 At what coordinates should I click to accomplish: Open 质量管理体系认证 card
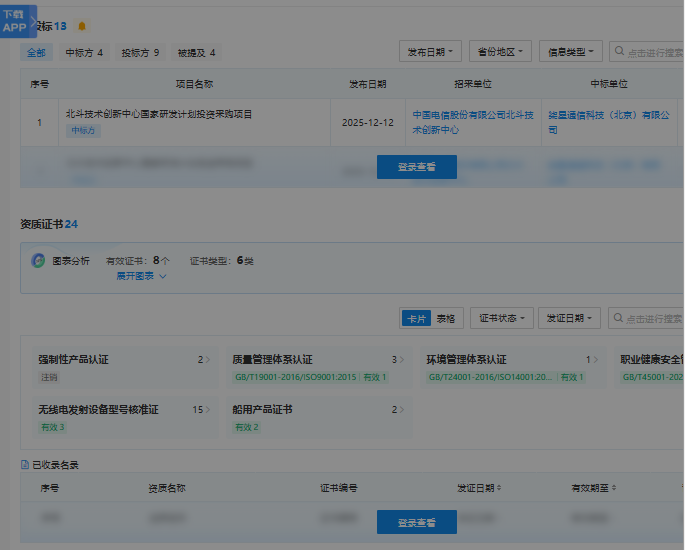[319, 367]
